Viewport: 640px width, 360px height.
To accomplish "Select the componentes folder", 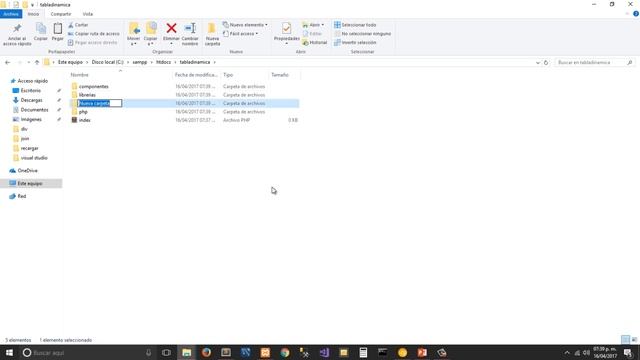I will click(93, 87).
